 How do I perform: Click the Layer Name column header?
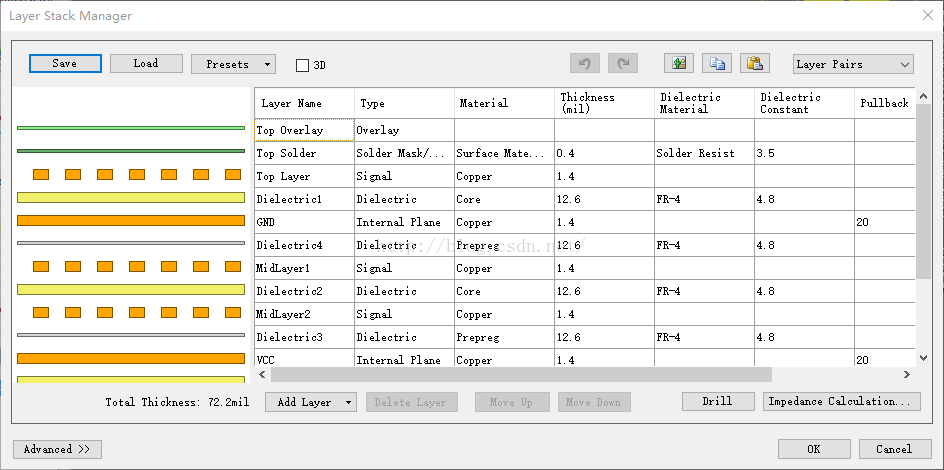tap(305, 103)
